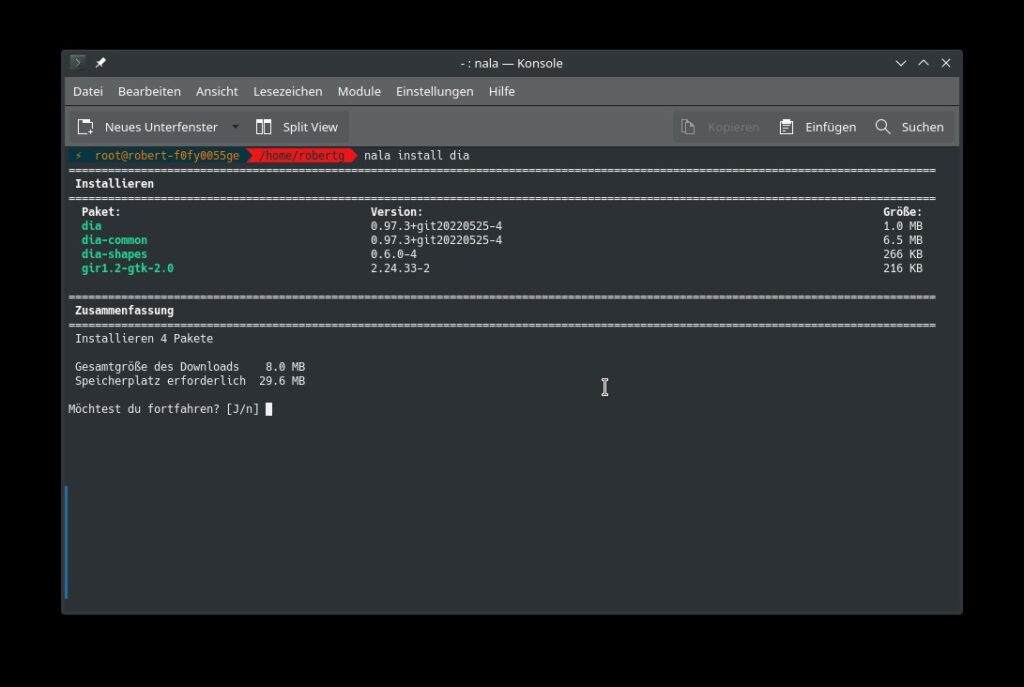
Task: Click the prompt text root@robert-f0fy0055ge
Action: click(x=167, y=155)
